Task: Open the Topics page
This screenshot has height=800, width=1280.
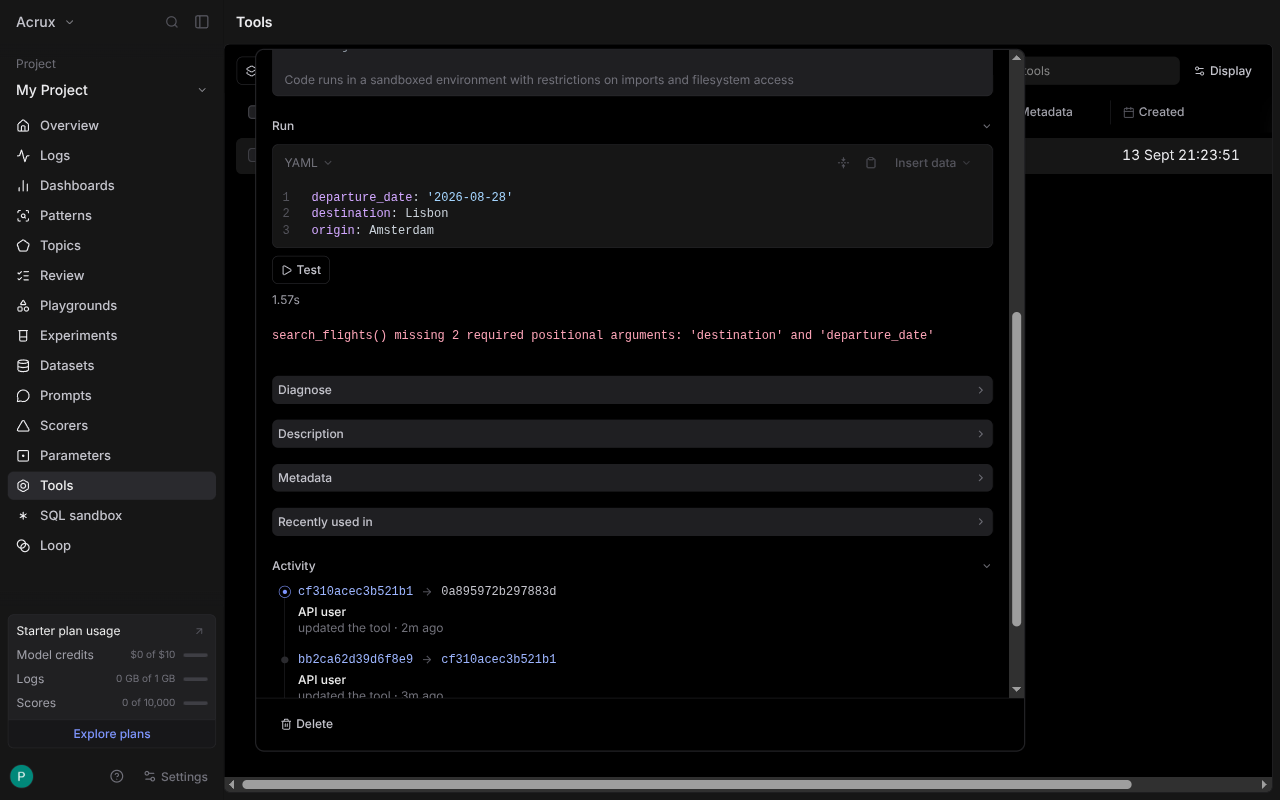Action: (112, 246)
